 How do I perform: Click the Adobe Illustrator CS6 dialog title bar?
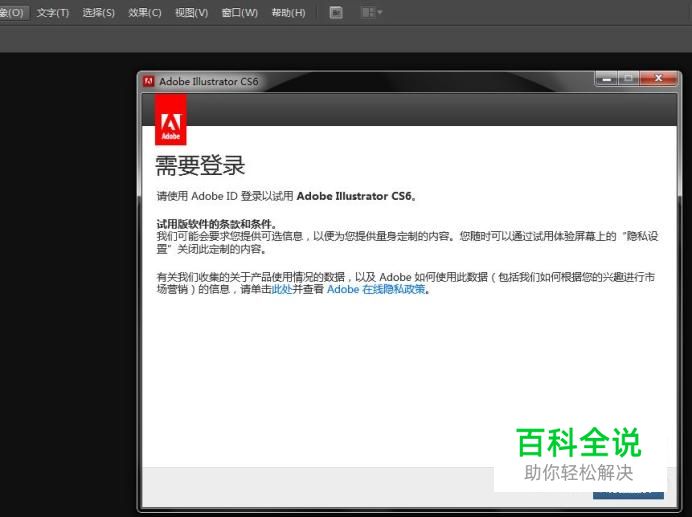click(400, 82)
